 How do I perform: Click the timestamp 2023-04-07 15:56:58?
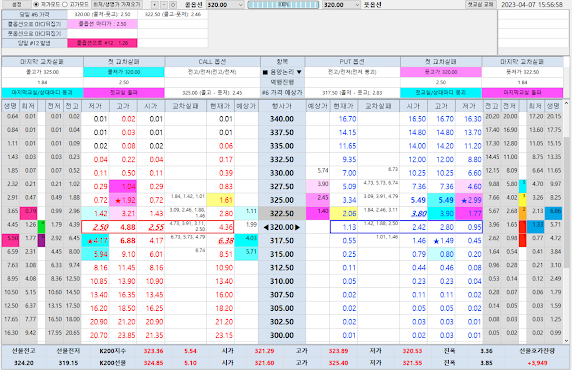(532, 5)
